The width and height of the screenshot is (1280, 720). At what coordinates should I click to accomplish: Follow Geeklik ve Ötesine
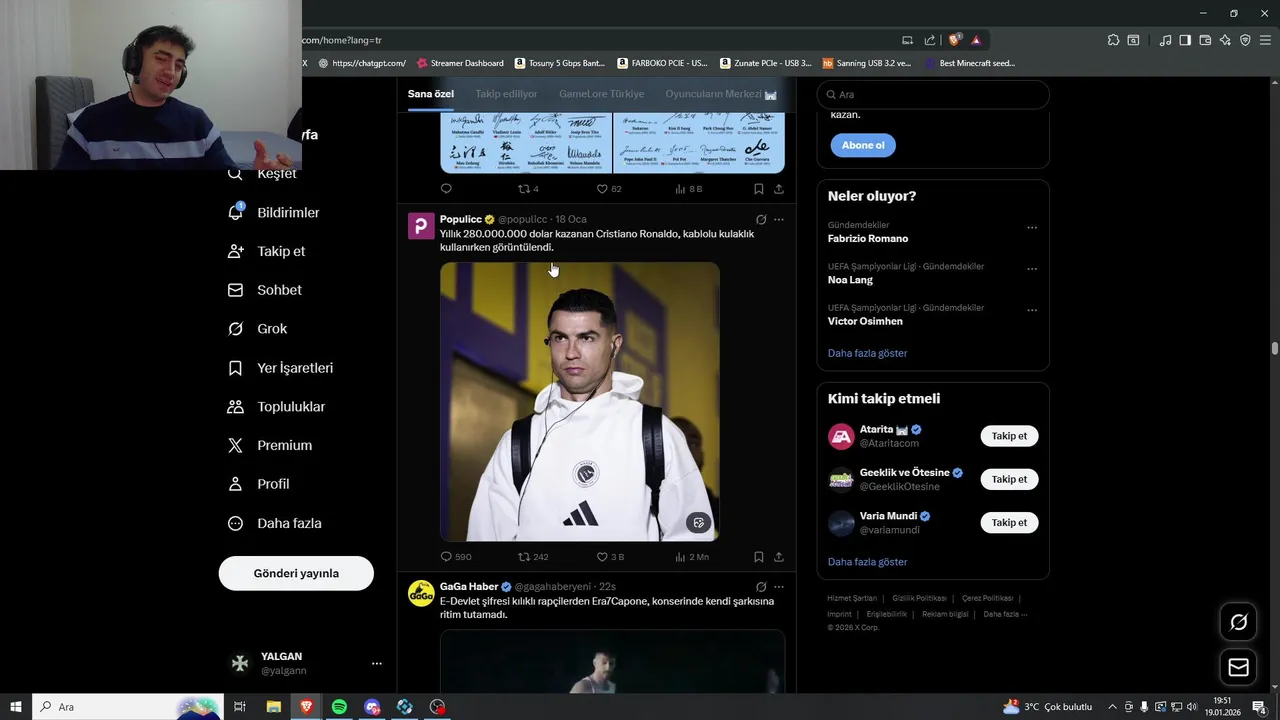(x=1009, y=479)
